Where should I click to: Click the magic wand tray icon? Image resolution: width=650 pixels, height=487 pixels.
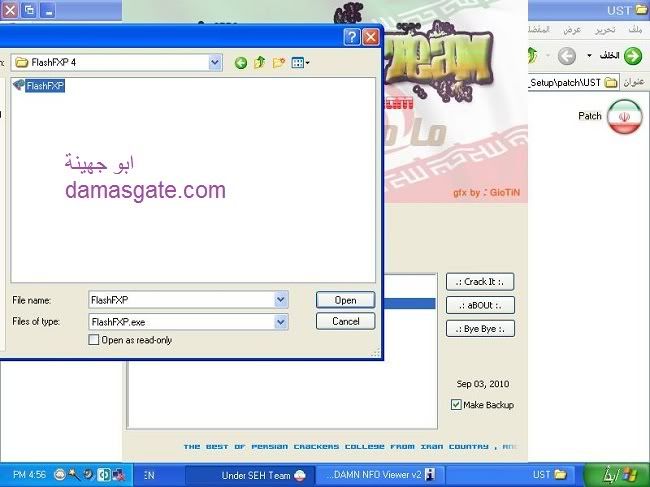74,474
